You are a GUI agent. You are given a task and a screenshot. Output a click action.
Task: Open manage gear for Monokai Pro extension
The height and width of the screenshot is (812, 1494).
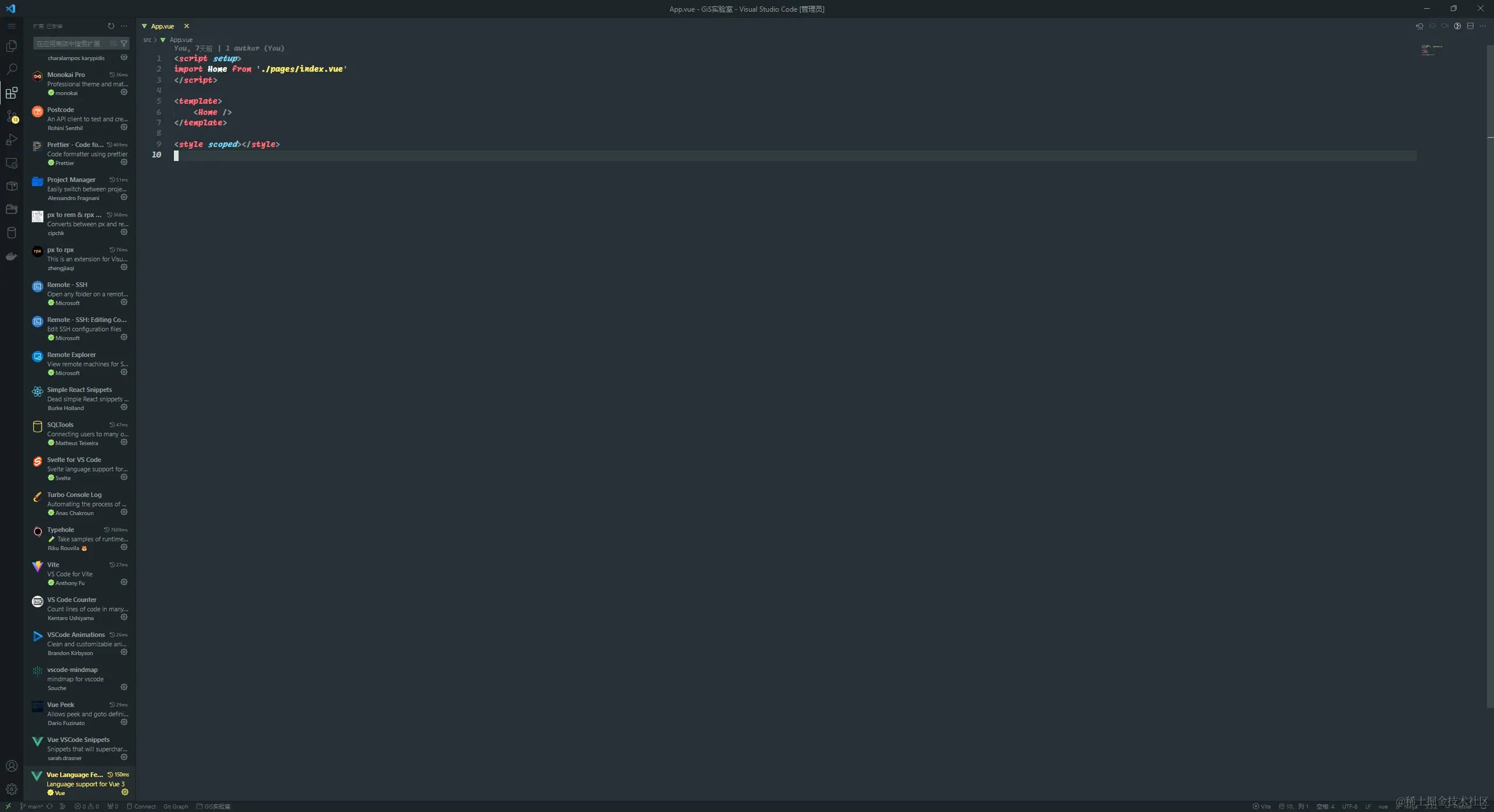124,92
